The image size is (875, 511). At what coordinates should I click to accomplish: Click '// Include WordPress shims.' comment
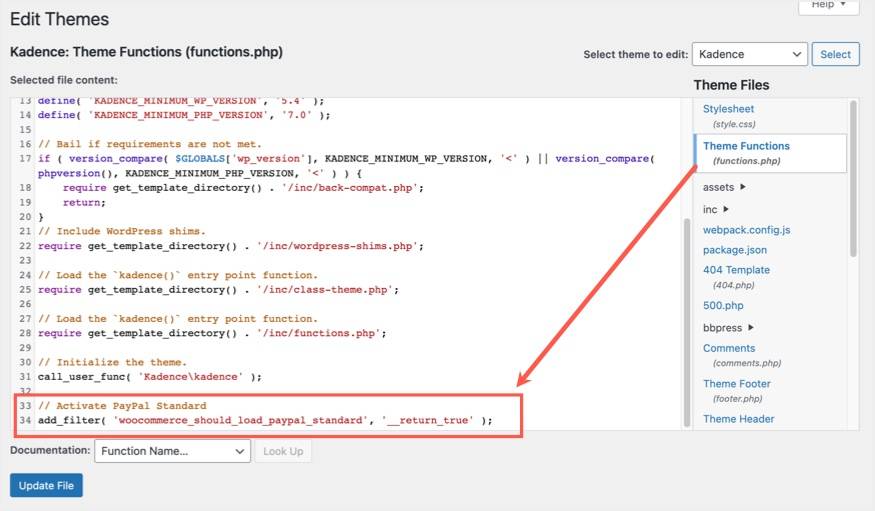tap(122, 231)
